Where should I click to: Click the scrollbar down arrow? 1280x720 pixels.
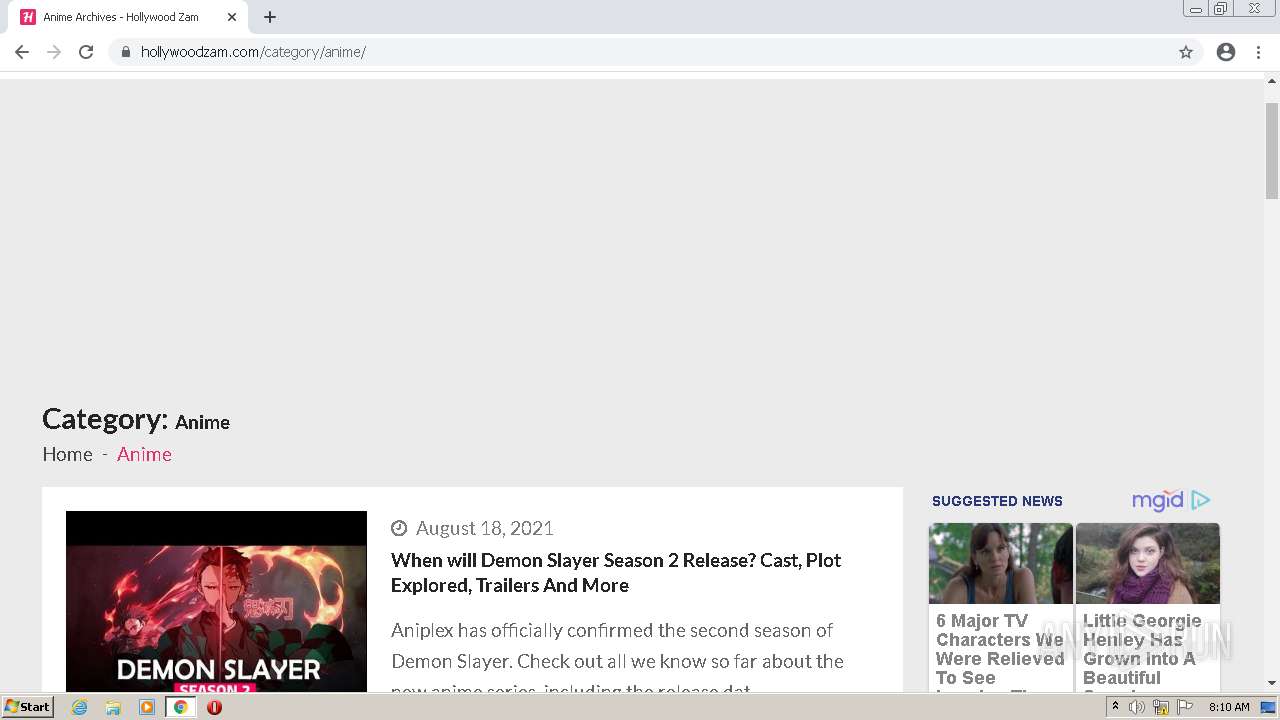(1272, 683)
